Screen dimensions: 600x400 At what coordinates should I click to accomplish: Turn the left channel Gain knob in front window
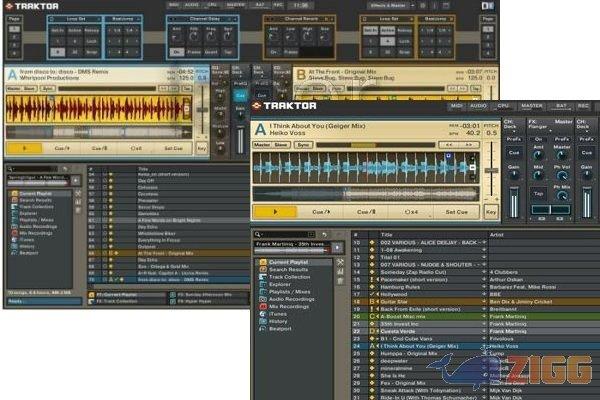coord(514,175)
